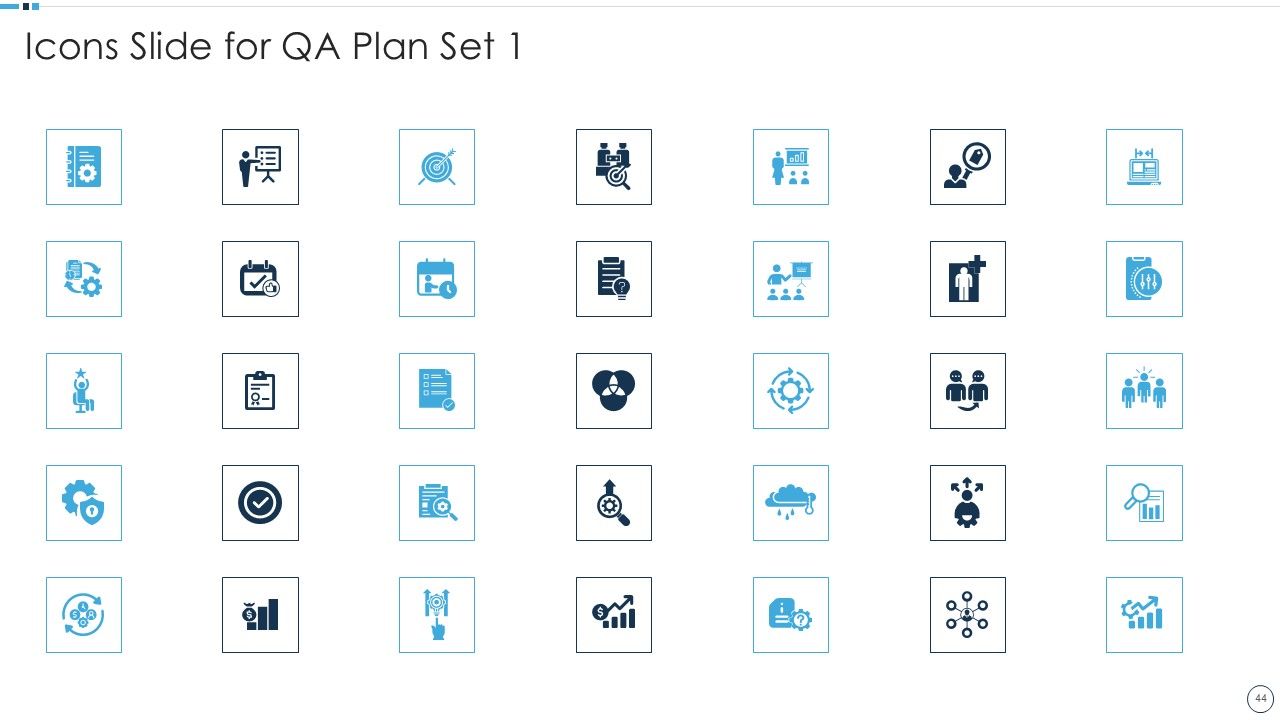
Task: Click the dollar growth arrow chart icon
Action: (614, 615)
